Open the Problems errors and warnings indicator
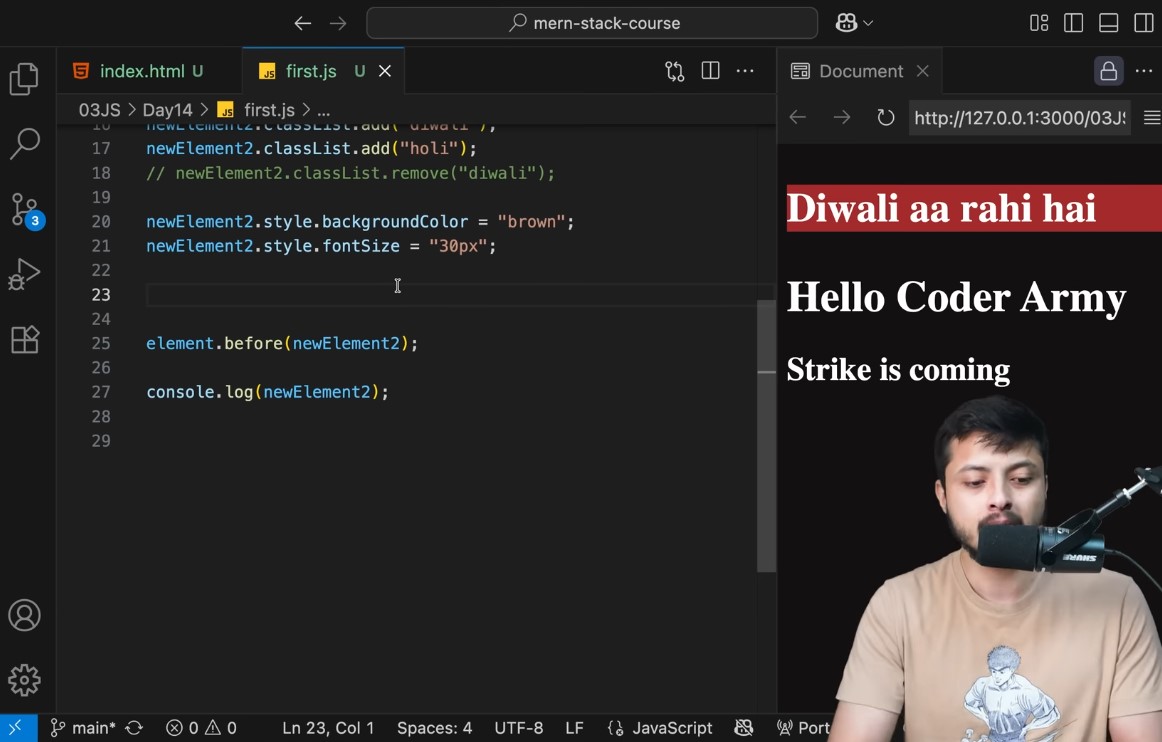The width and height of the screenshot is (1162, 742). pyautogui.click(x=202, y=728)
